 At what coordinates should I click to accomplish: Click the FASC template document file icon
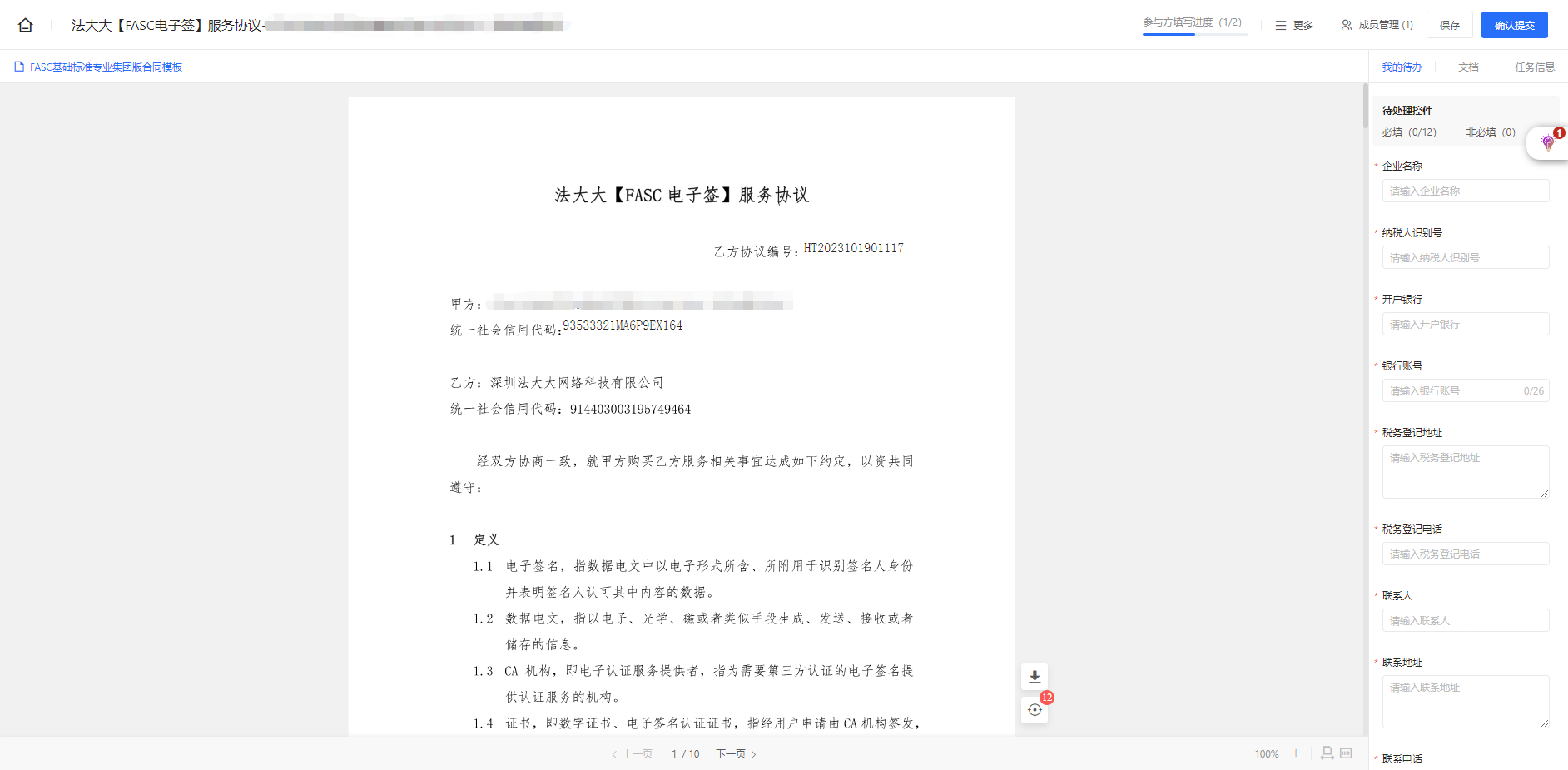tap(19, 67)
